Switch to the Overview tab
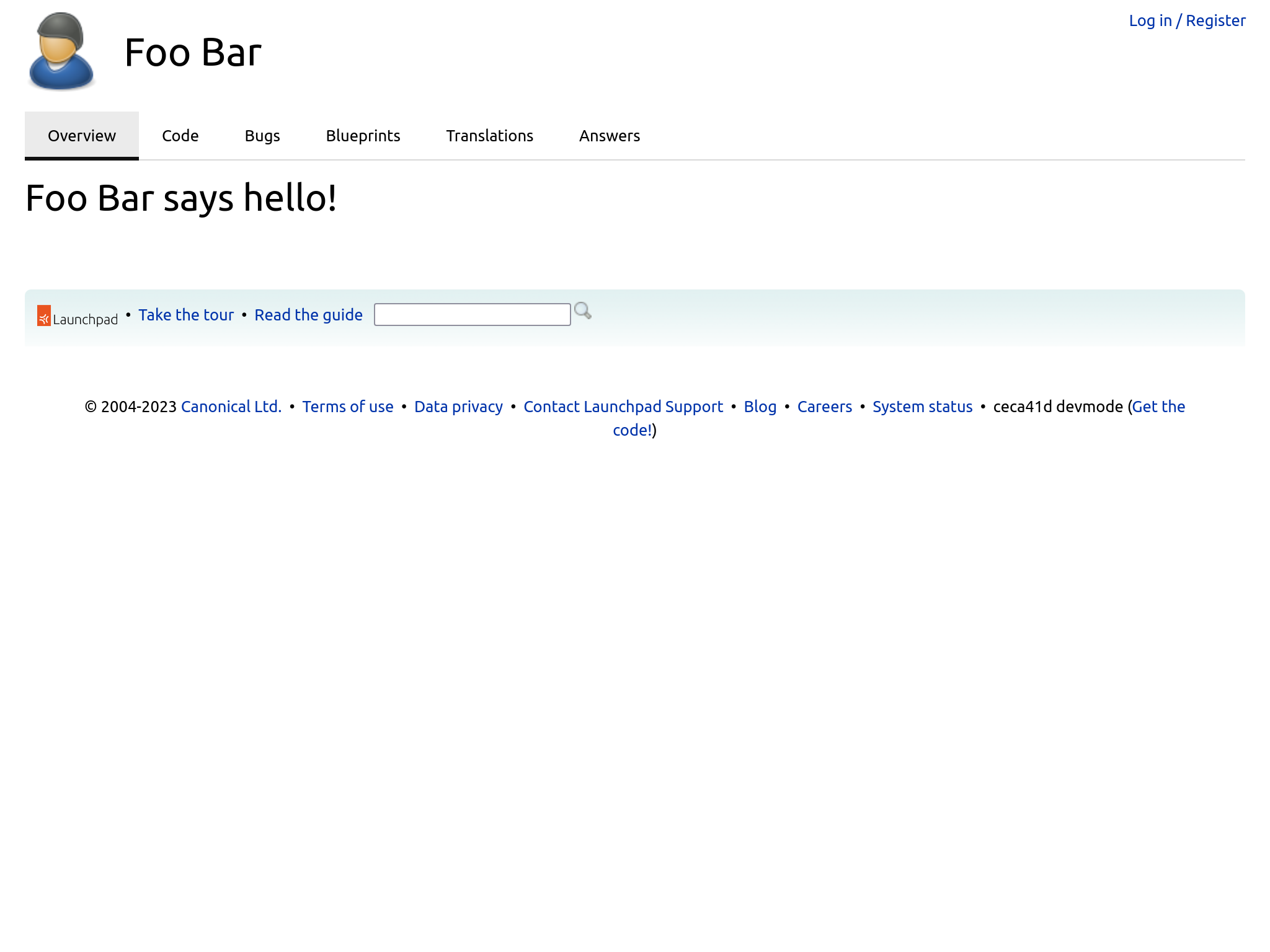Viewport: 1270px width, 952px height. [82, 136]
